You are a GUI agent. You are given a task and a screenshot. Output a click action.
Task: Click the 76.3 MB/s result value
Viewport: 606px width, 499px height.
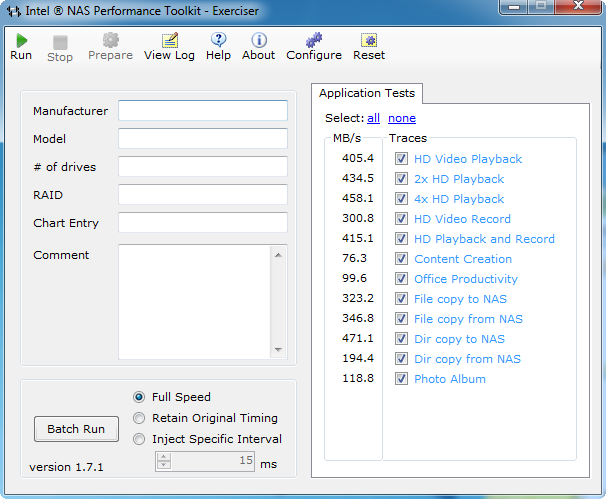point(354,258)
